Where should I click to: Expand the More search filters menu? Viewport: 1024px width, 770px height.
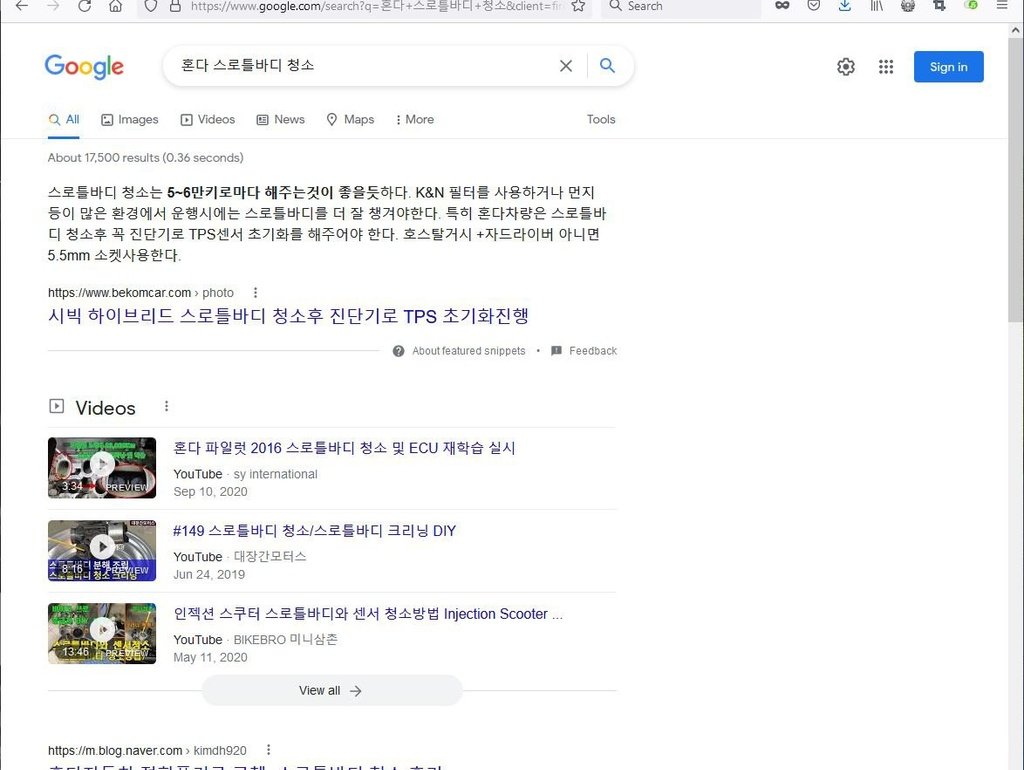click(414, 119)
